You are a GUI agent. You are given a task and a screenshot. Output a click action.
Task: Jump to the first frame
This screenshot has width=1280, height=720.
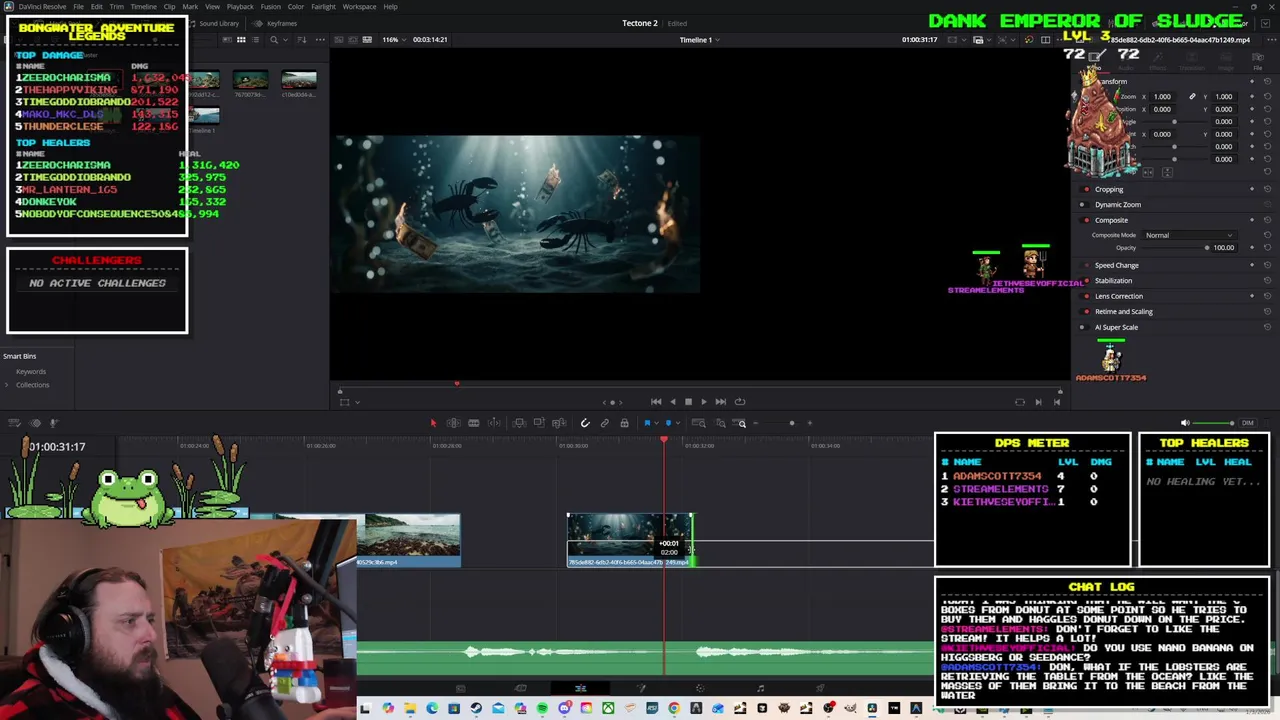[x=656, y=402]
